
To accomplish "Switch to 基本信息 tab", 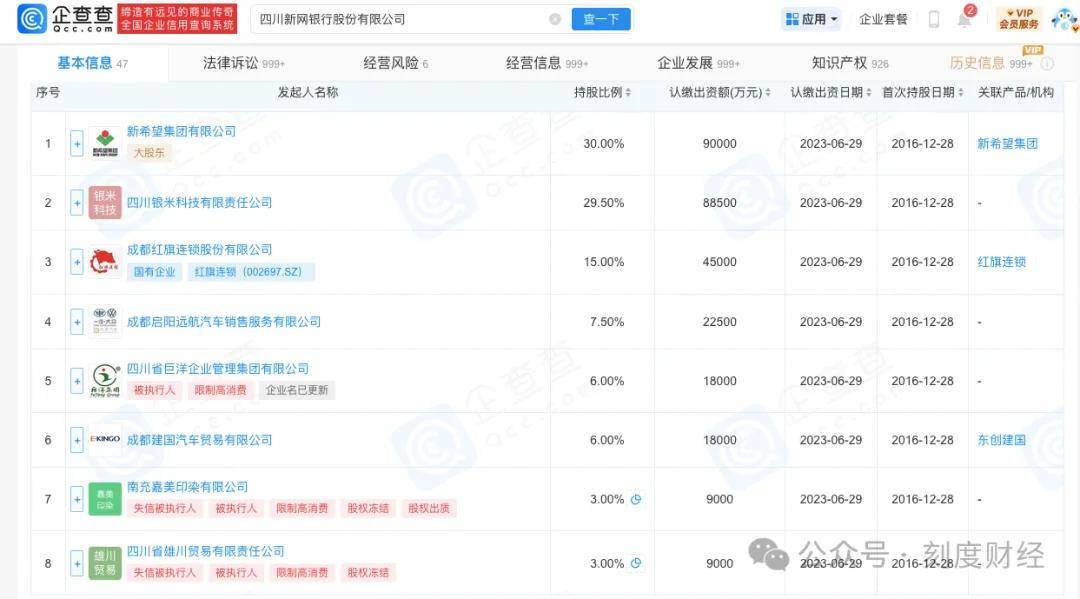I will [92, 63].
